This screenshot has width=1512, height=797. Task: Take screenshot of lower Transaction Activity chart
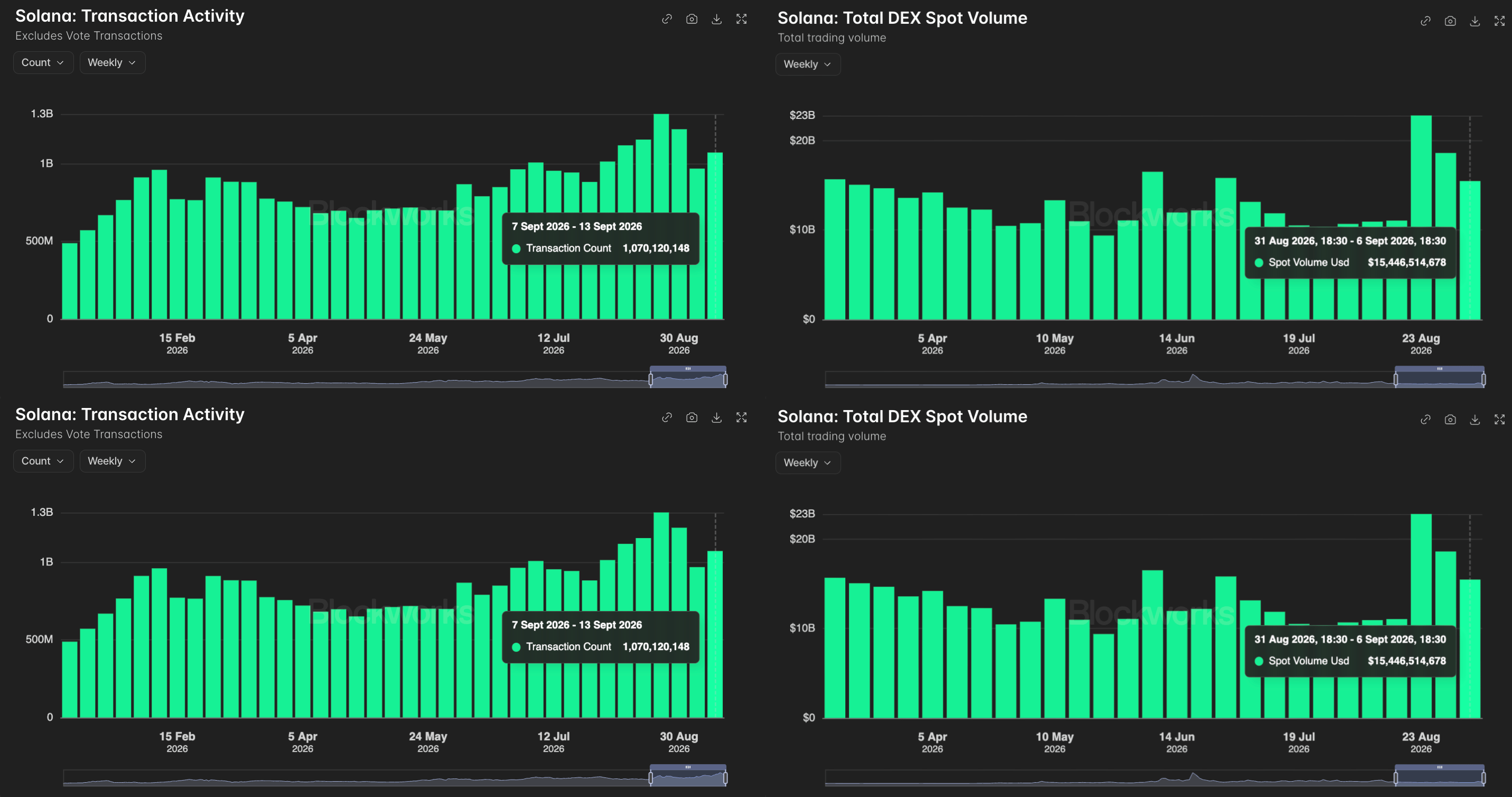[x=692, y=418]
